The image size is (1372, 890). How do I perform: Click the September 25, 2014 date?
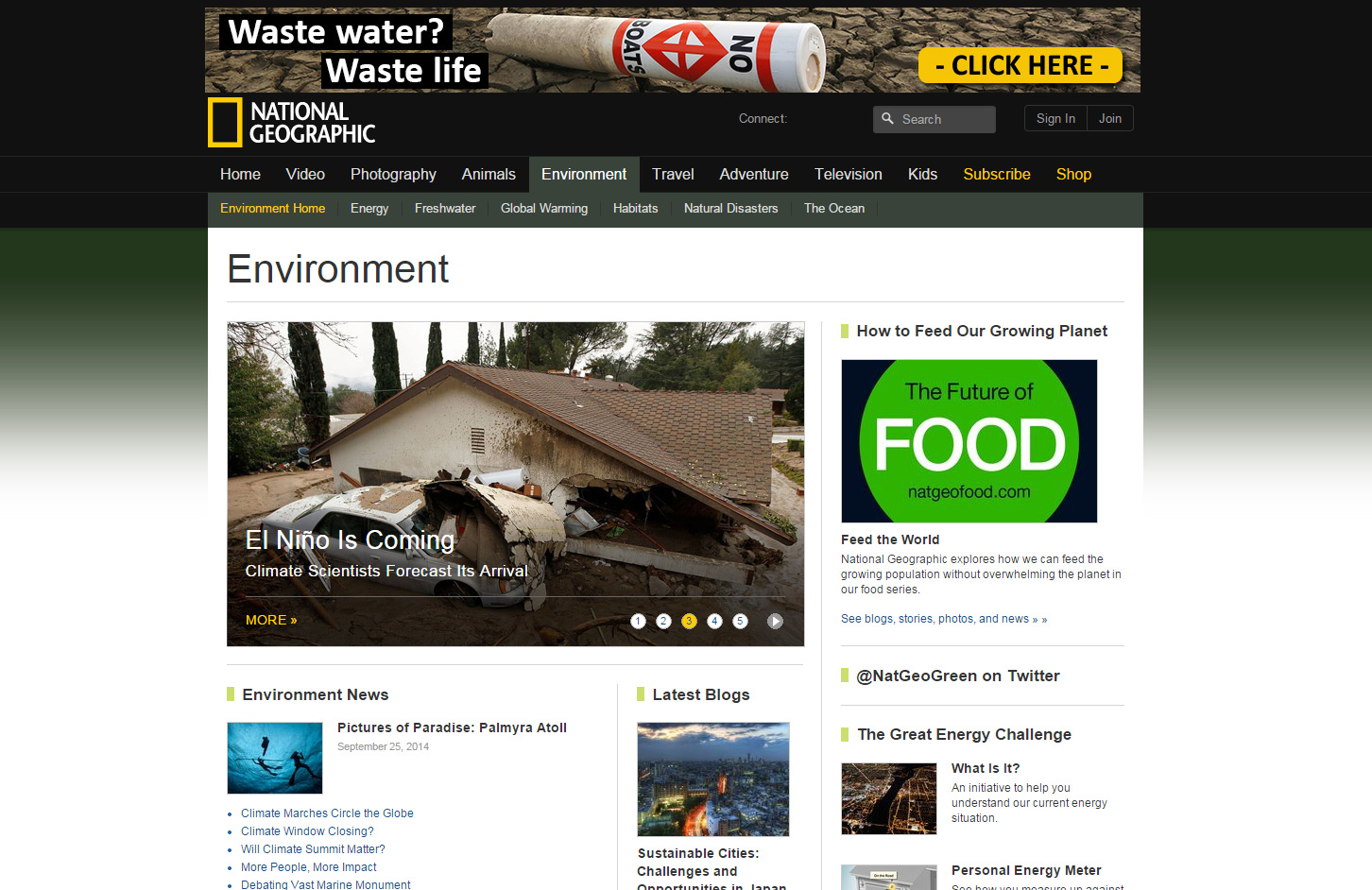[x=383, y=746]
